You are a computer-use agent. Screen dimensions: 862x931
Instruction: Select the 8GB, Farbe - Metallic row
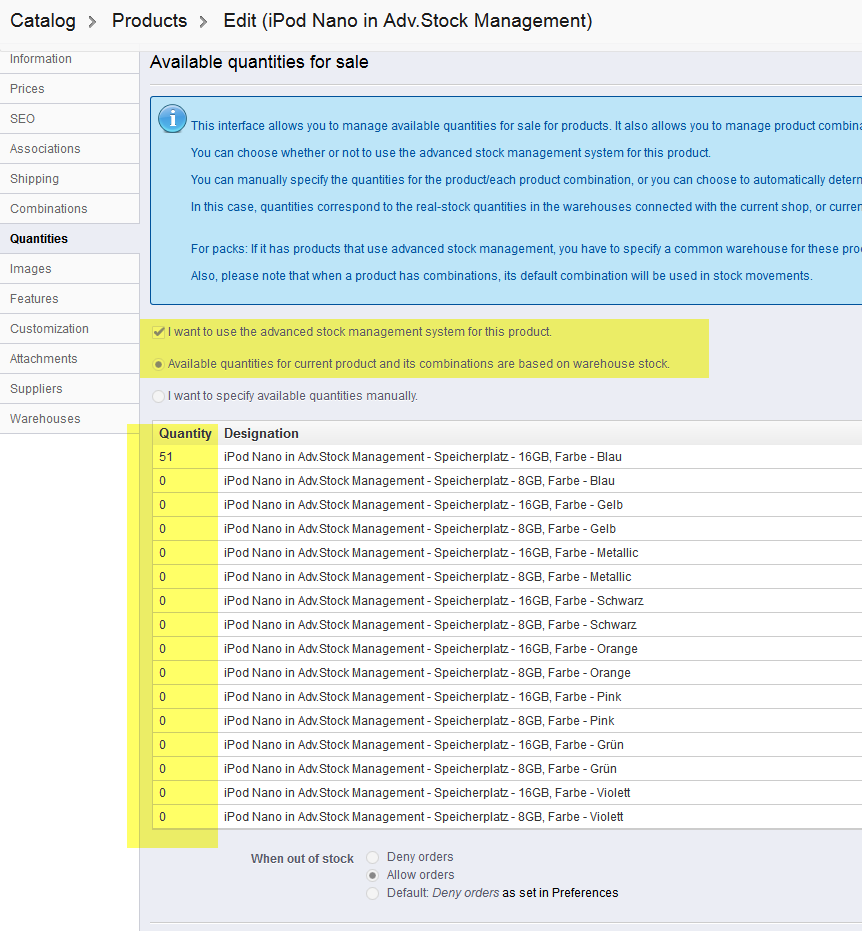tap(507, 577)
